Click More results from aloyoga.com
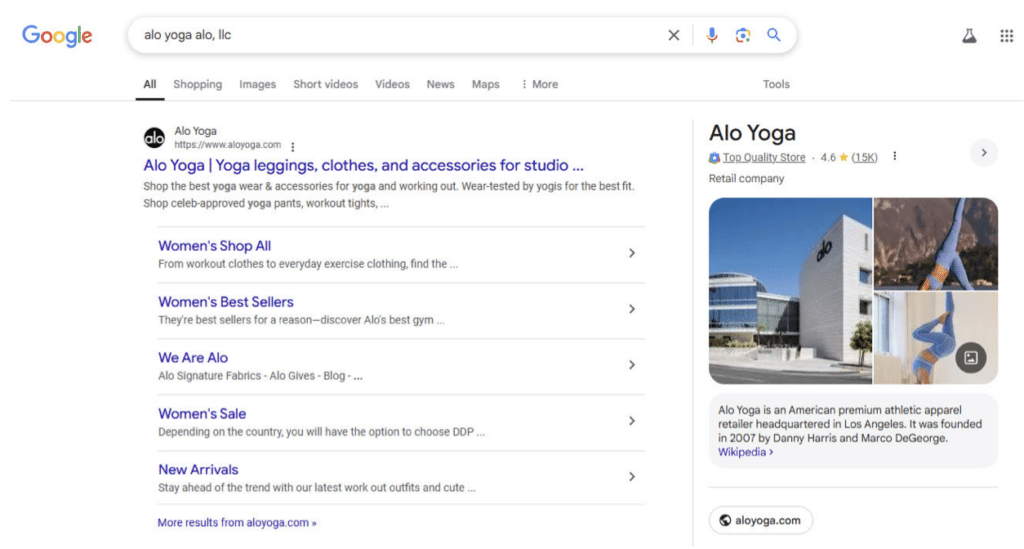Image resolution: width=1024 pixels, height=549 pixels. point(236,523)
